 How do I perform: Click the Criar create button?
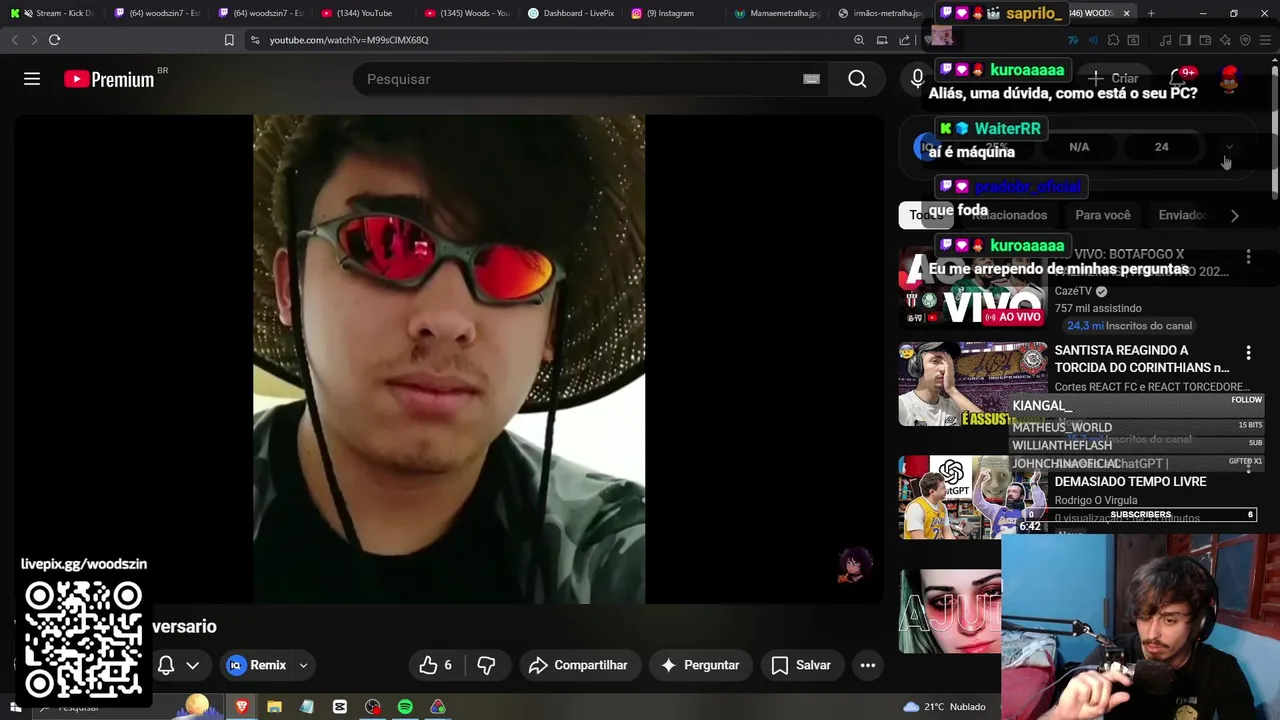(1112, 78)
